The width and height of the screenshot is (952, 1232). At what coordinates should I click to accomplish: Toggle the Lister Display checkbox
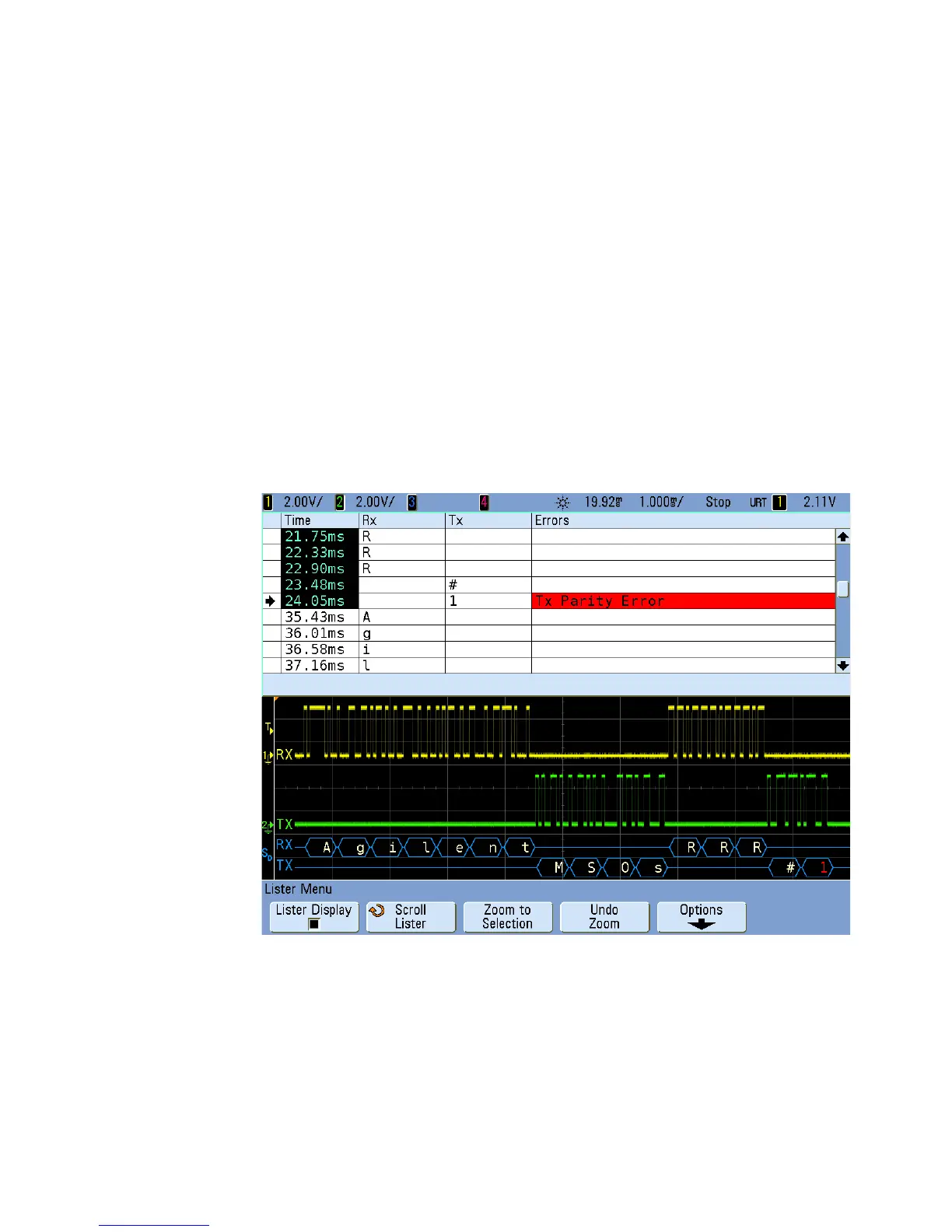[x=314, y=924]
